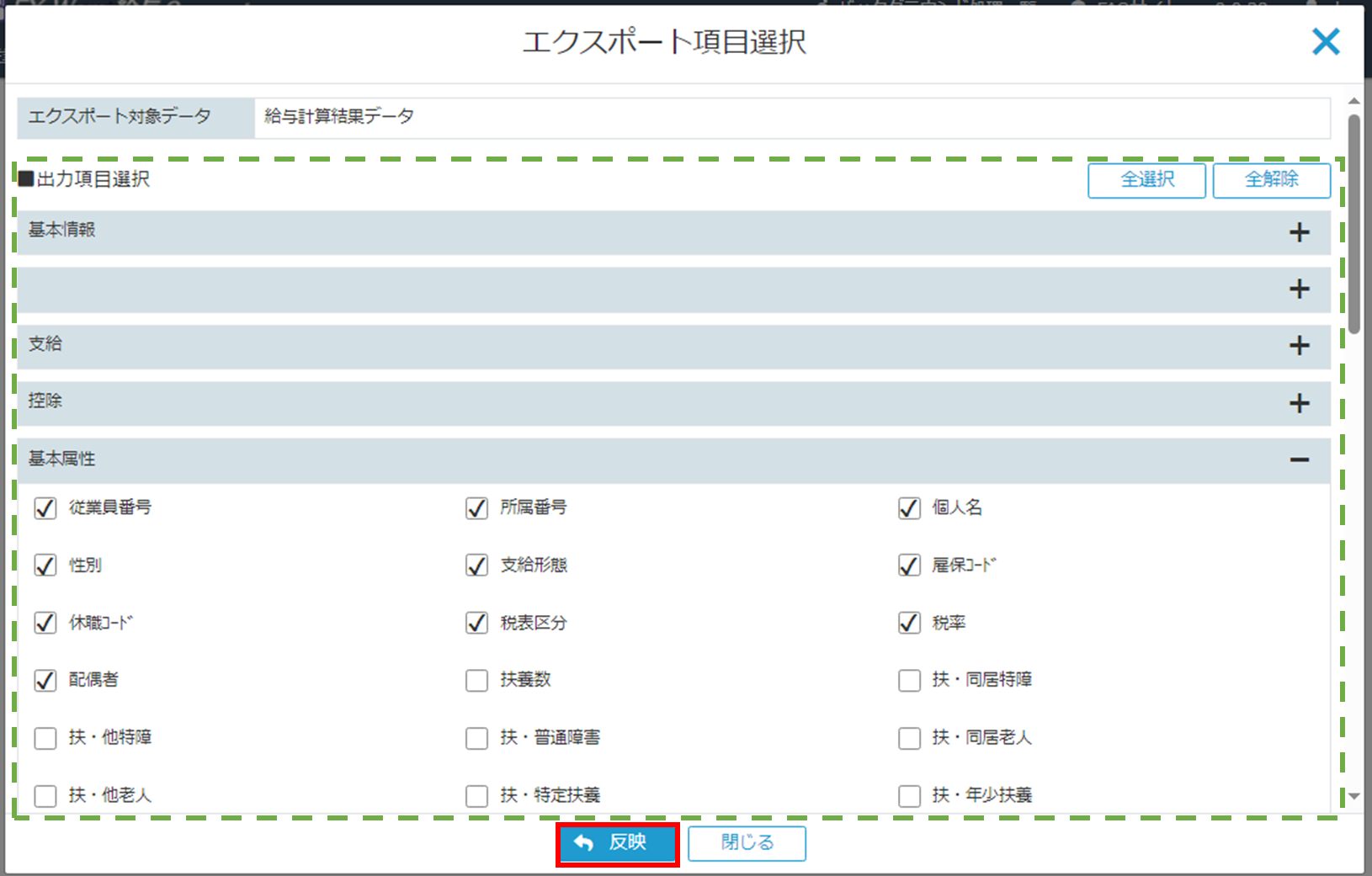The height and width of the screenshot is (876, 1372).
Task: Expand the 控除 section
Action: pyautogui.click(x=1299, y=403)
